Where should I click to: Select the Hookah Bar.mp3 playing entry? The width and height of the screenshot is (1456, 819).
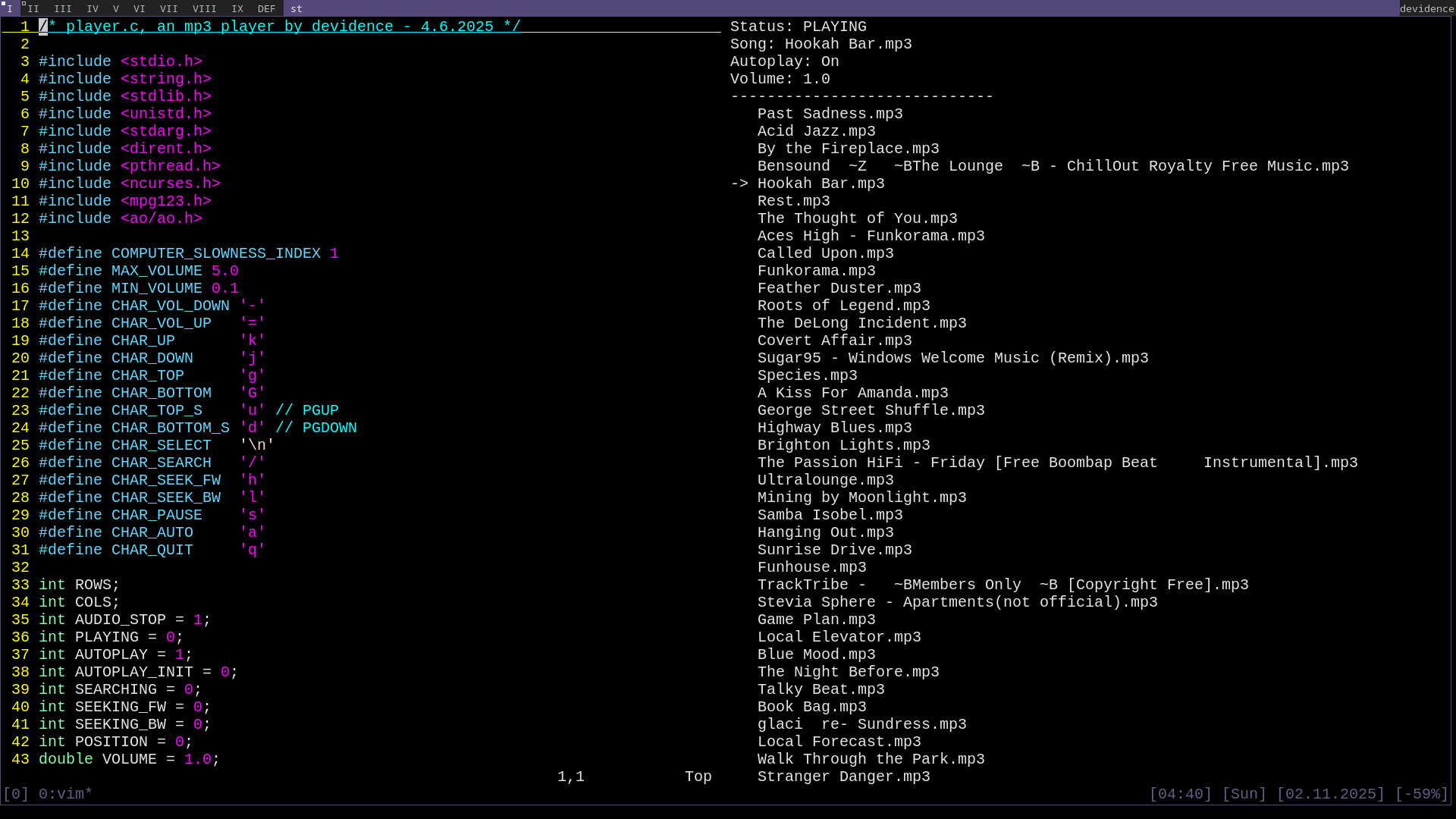click(x=821, y=184)
